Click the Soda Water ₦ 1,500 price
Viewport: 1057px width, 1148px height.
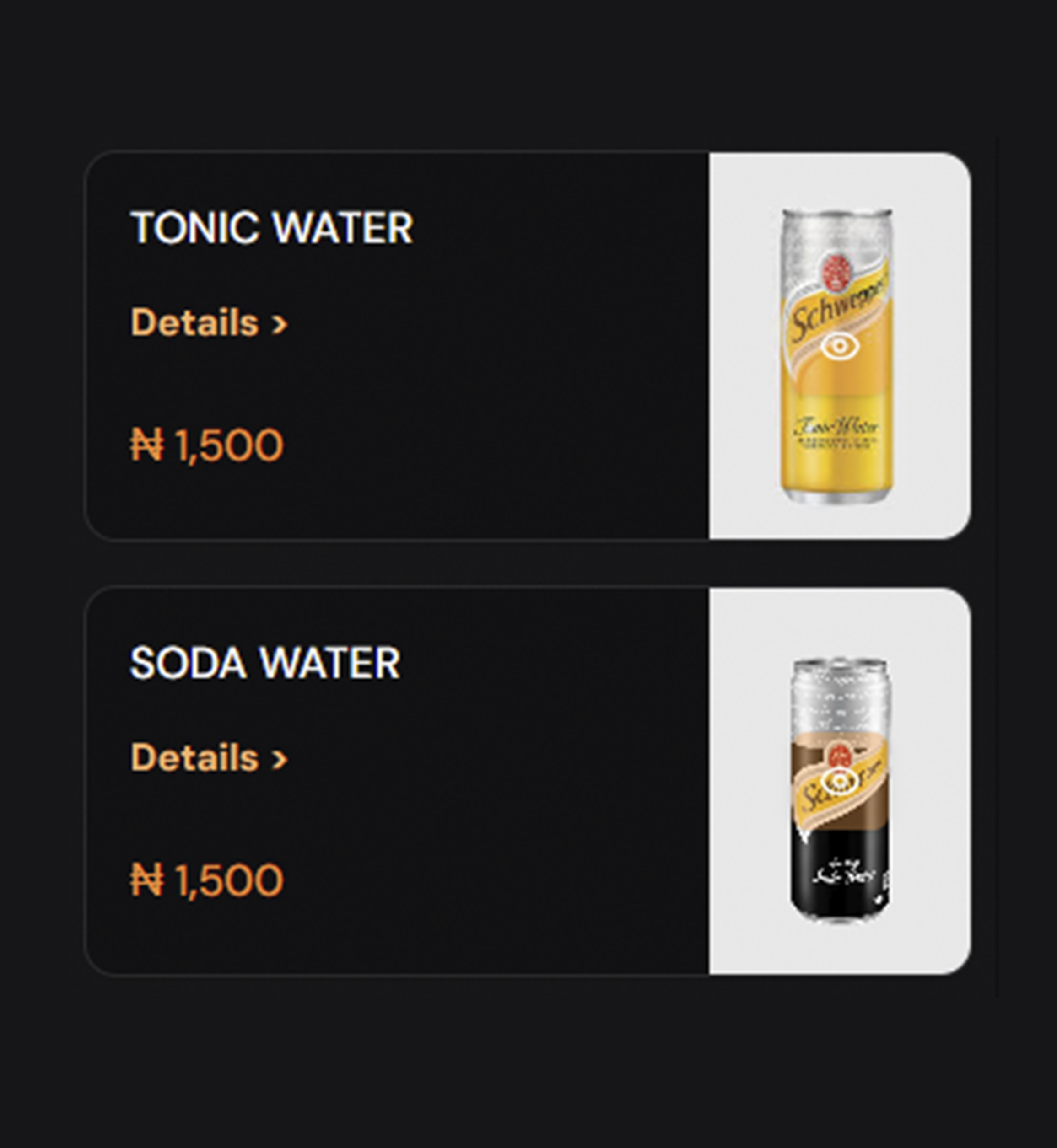point(207,880)
